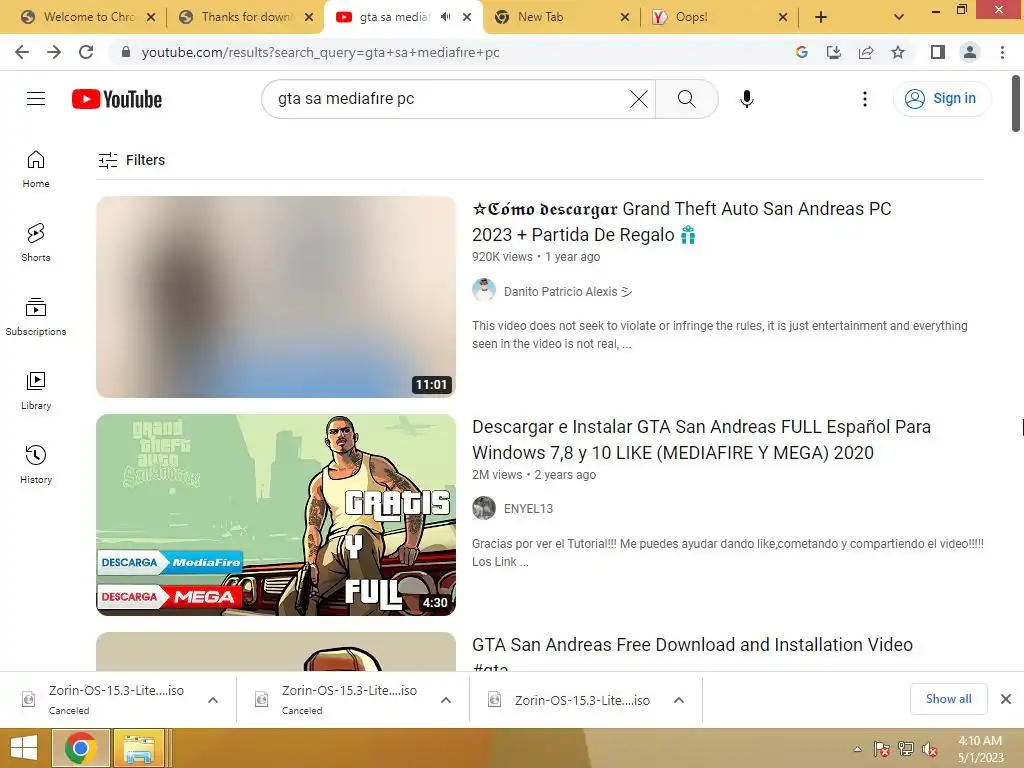
Task: Click the browser address bar URL
Action: click(321, 52)
